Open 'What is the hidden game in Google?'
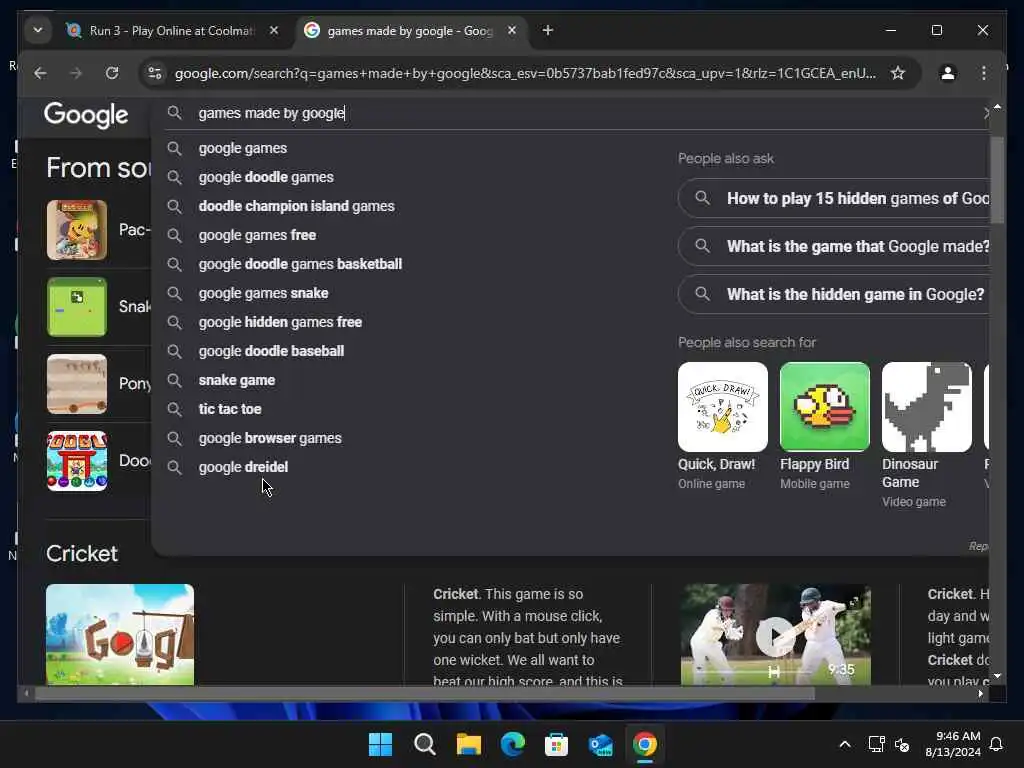1024x768 pixels. pyautogui.click(x=834, y=295)
